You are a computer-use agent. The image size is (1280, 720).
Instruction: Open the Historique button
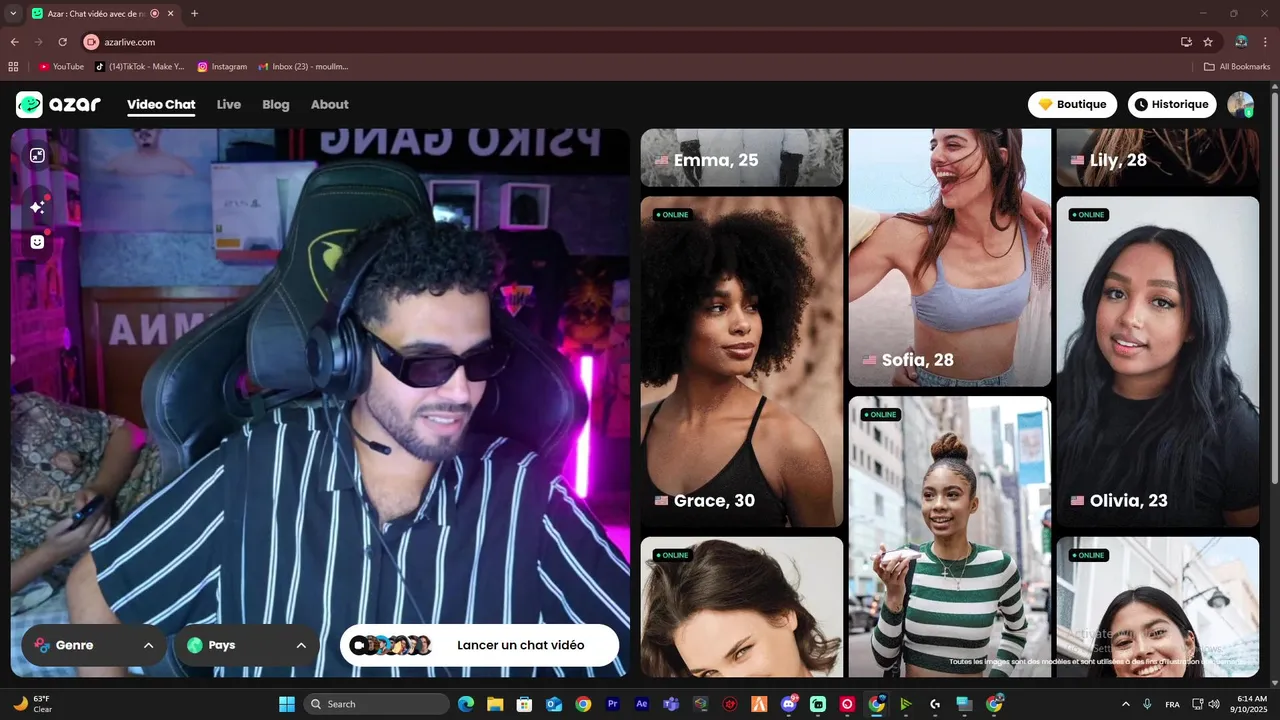(x=1172, y=104)
